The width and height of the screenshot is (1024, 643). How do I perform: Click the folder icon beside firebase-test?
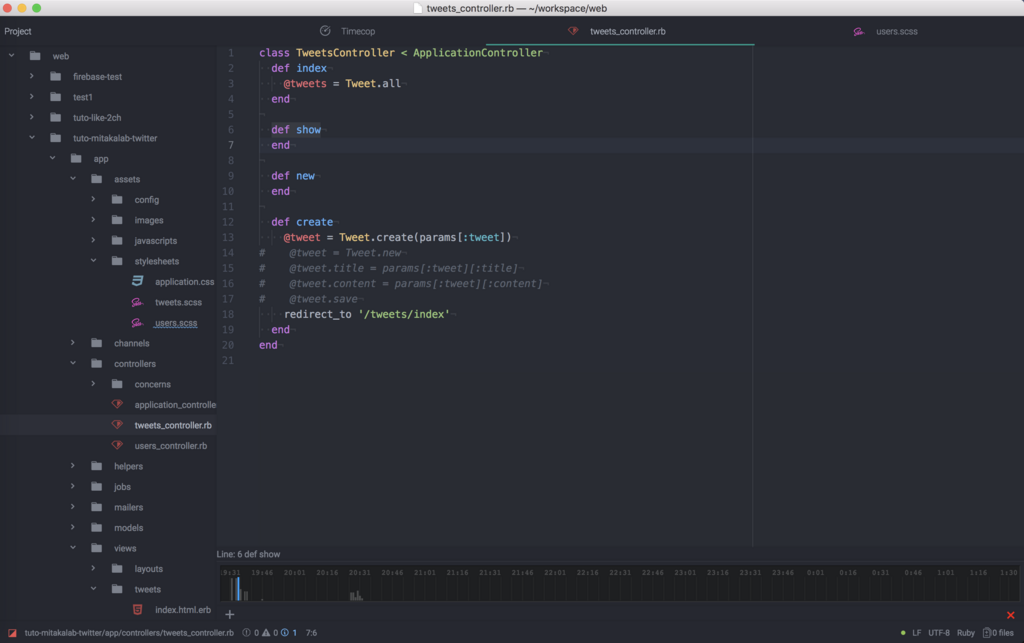coord(56,76)
